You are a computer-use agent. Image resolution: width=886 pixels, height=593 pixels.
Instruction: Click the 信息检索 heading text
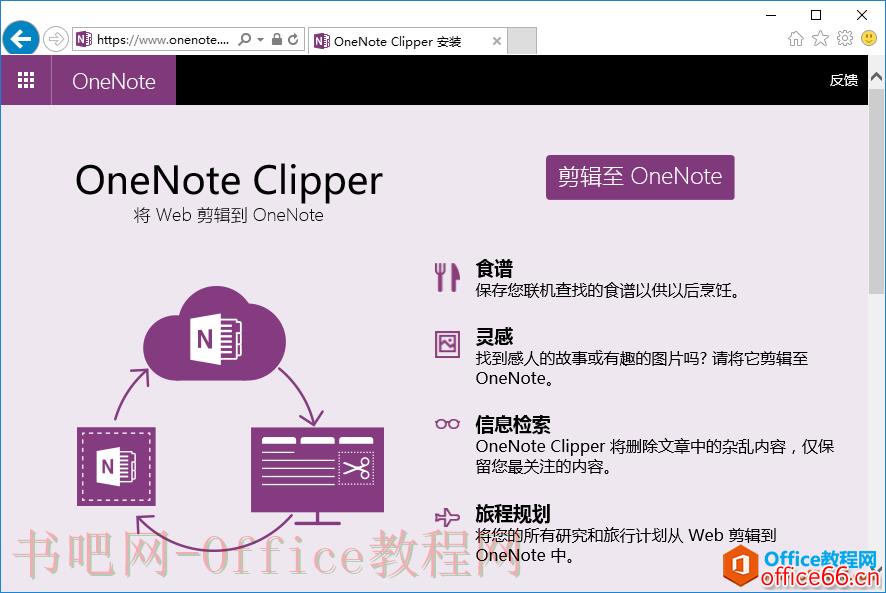(x=513, y=425)
